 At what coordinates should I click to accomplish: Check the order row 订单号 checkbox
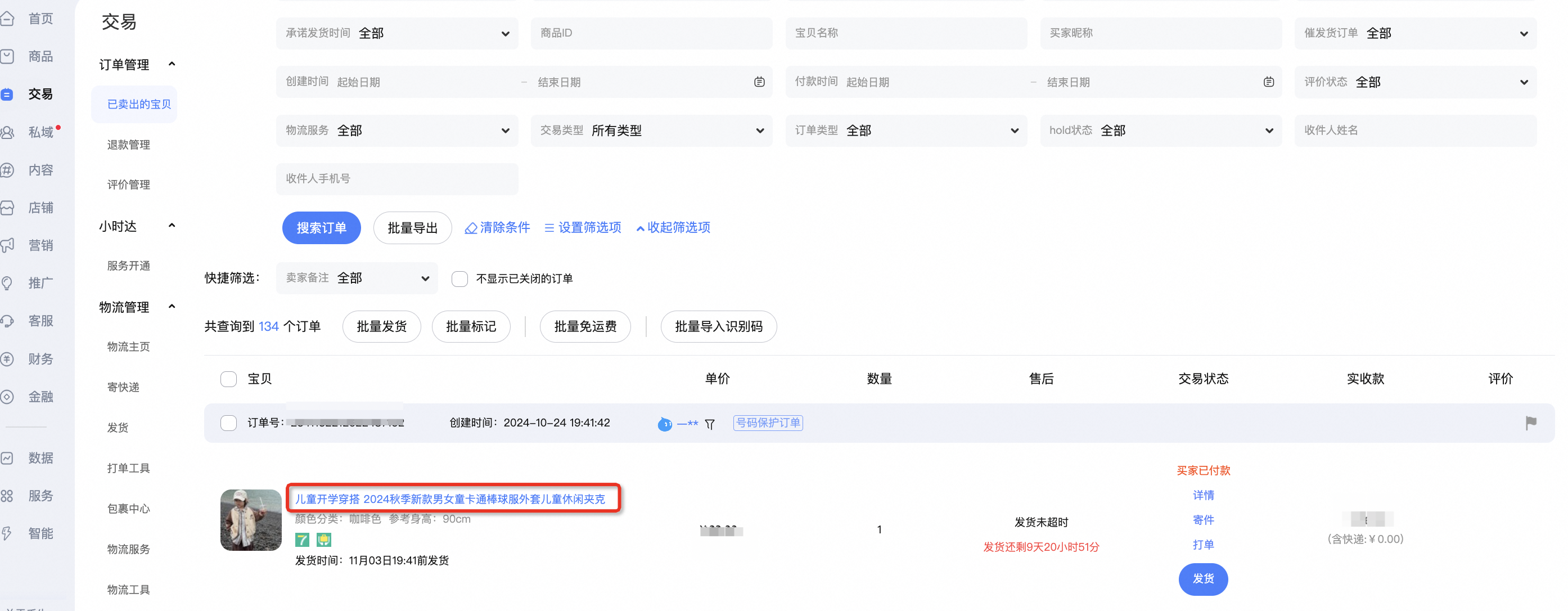(228, 423)
